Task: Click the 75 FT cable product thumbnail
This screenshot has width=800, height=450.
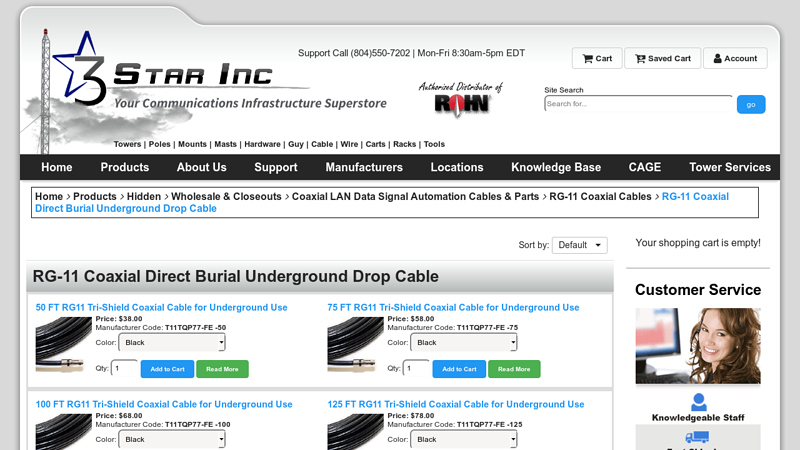Action: pos(357,344)
